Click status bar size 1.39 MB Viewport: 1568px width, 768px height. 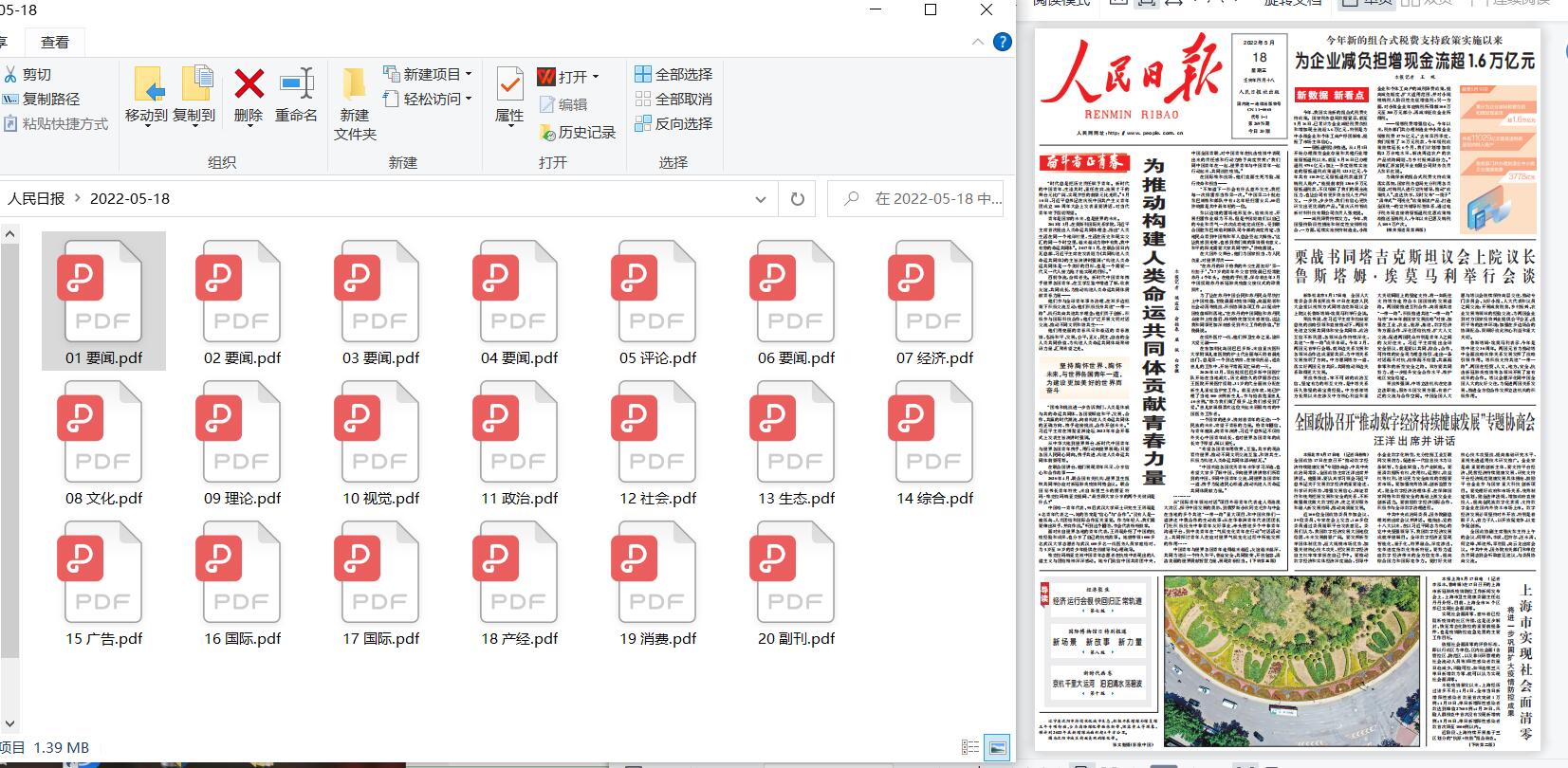point(61,748)
